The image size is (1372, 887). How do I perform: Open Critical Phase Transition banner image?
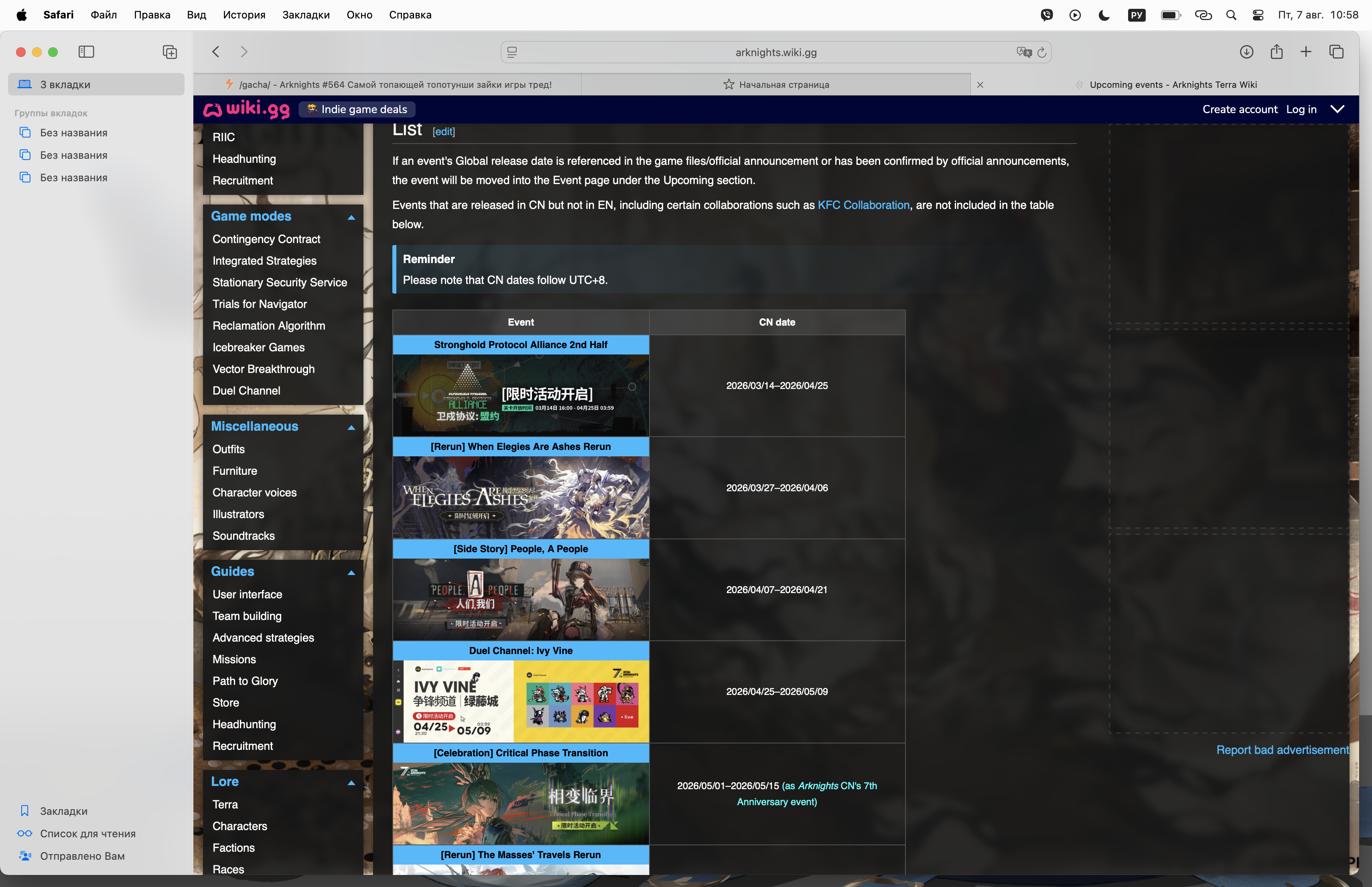(521, 804)
